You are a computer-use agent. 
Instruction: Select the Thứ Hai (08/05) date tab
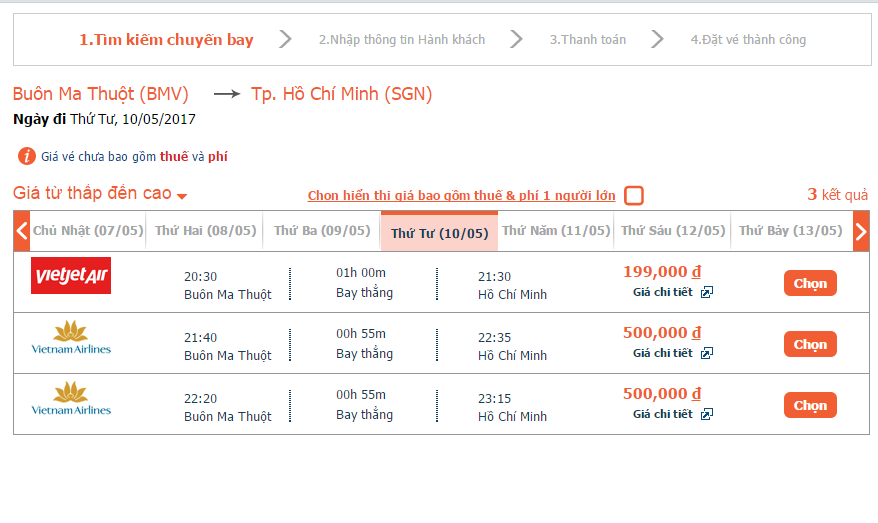tap(205, 231)
